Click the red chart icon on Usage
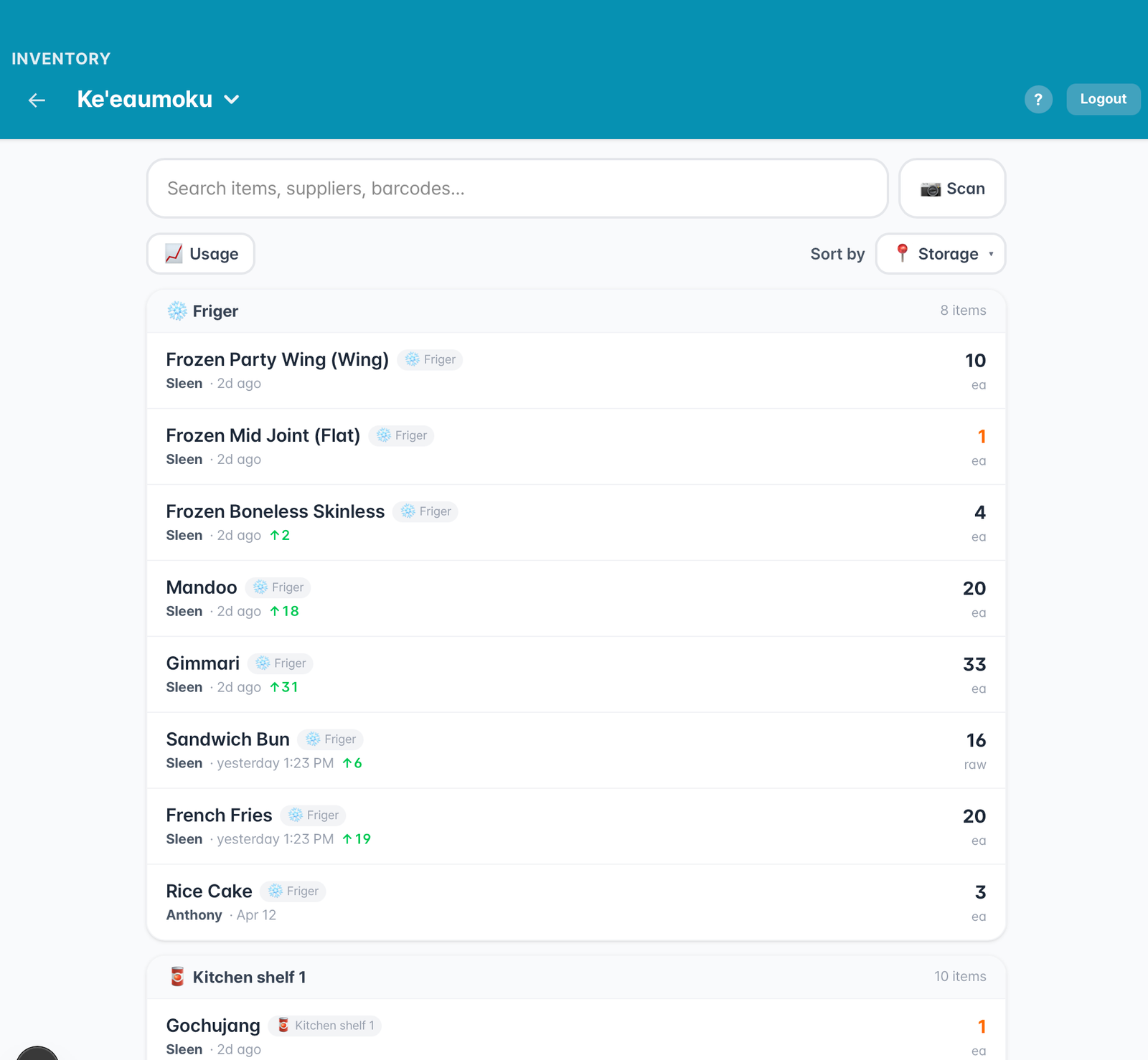Image resolution: width=1148 pixels, height=1060 pixels. point(172,253)
